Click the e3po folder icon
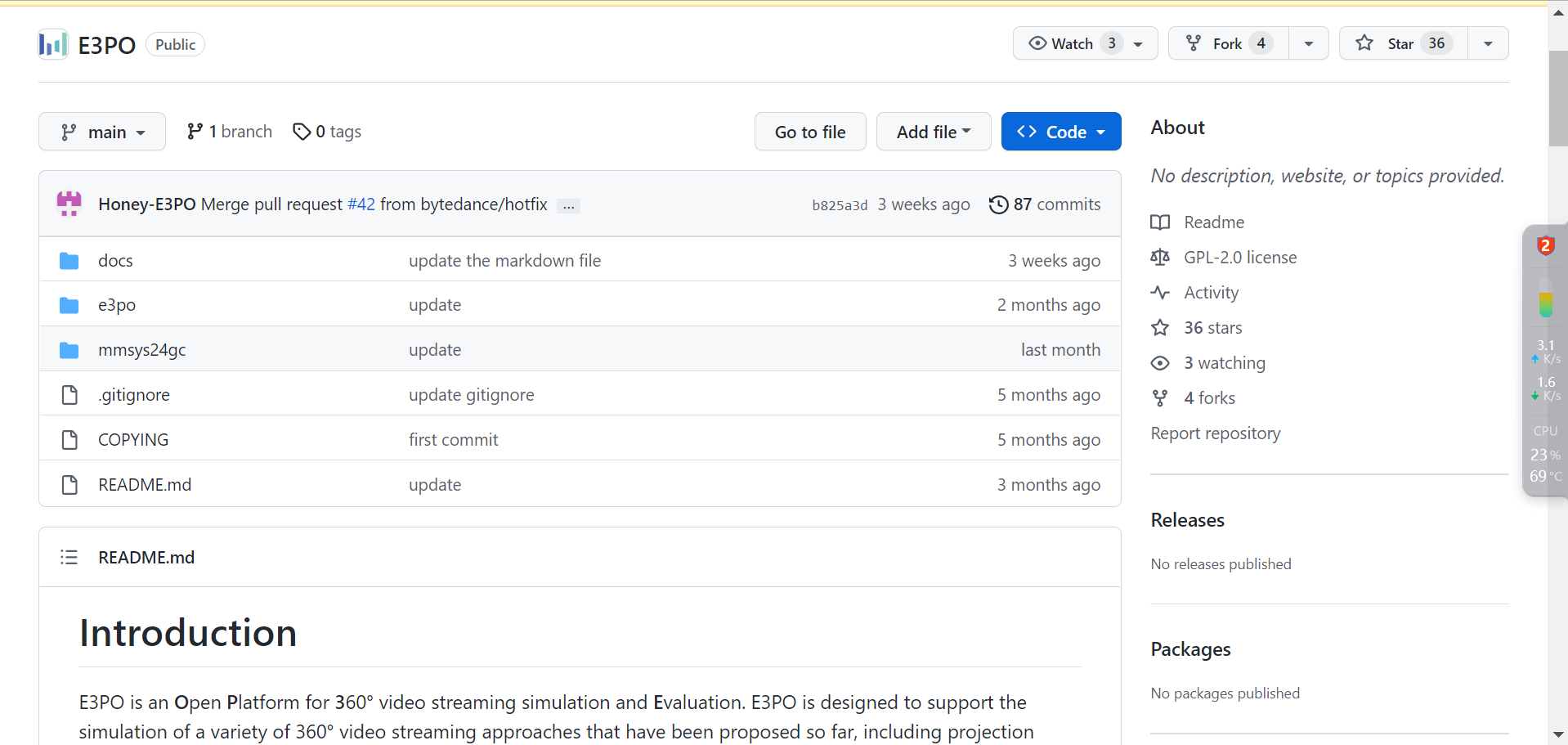The width and height of the screenshot is (1568, 745). 69,305
